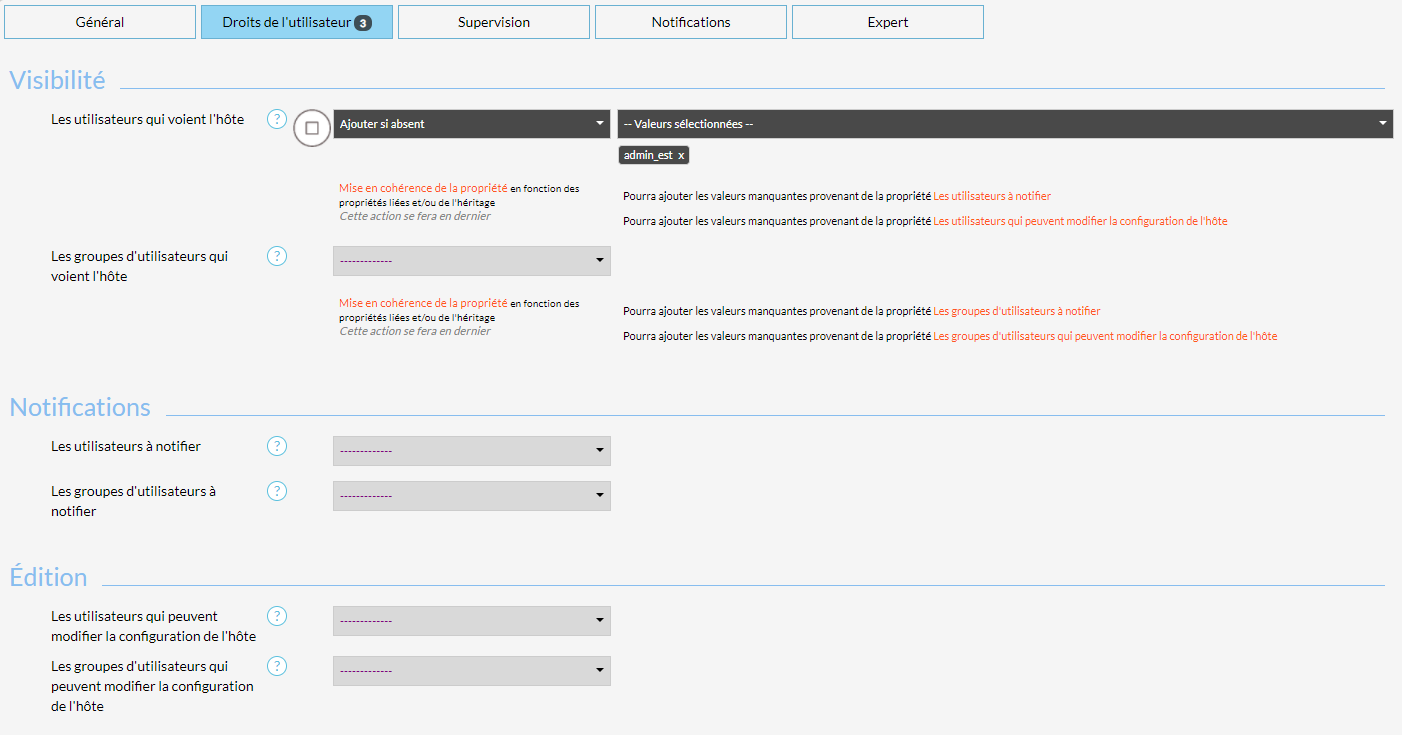Click the orange 'Les groupes d'utilisateurs à notifier' link

(1016, 311)
